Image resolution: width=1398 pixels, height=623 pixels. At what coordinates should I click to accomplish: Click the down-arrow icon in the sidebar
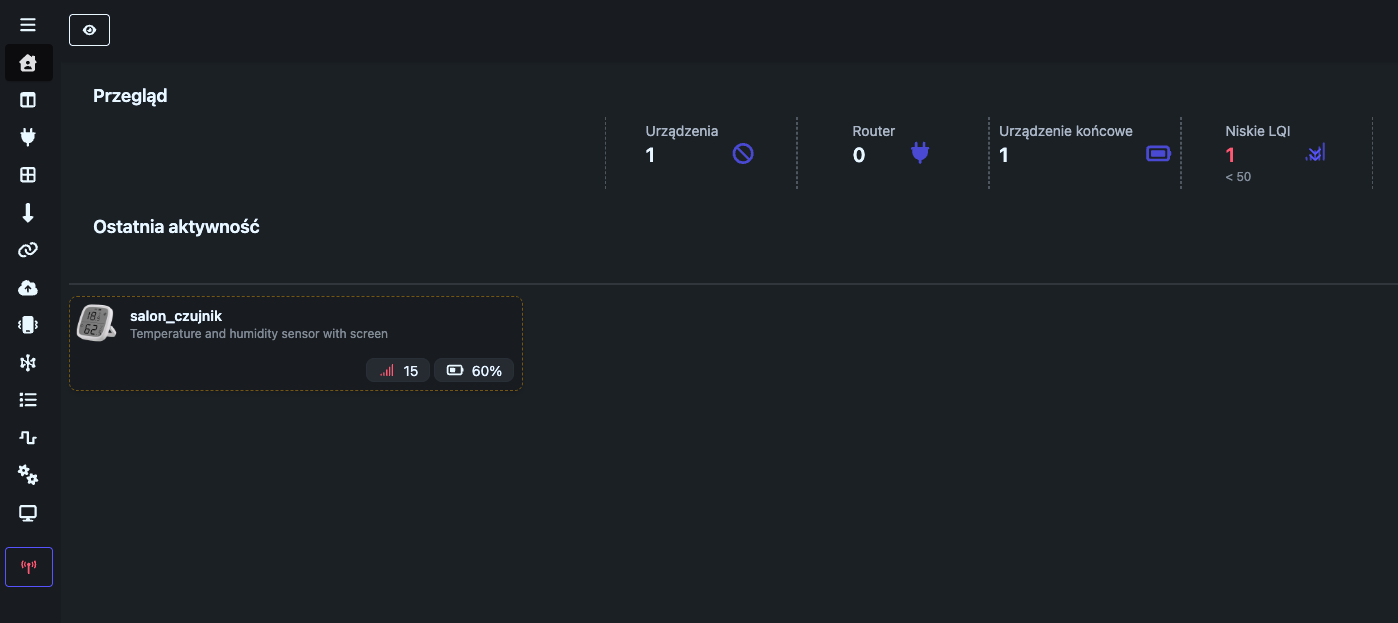28,212
